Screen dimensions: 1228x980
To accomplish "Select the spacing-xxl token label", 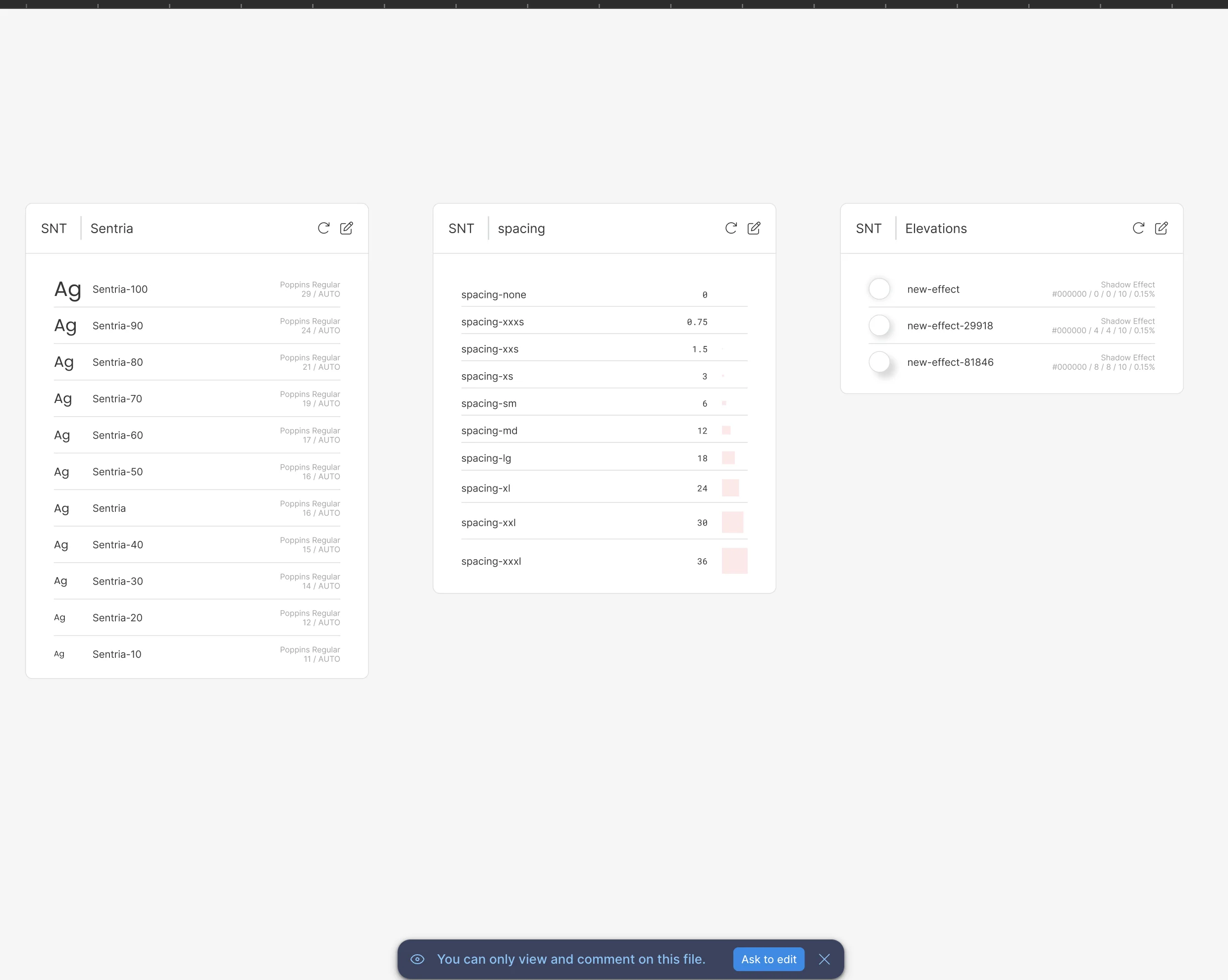I will point(489,522).
